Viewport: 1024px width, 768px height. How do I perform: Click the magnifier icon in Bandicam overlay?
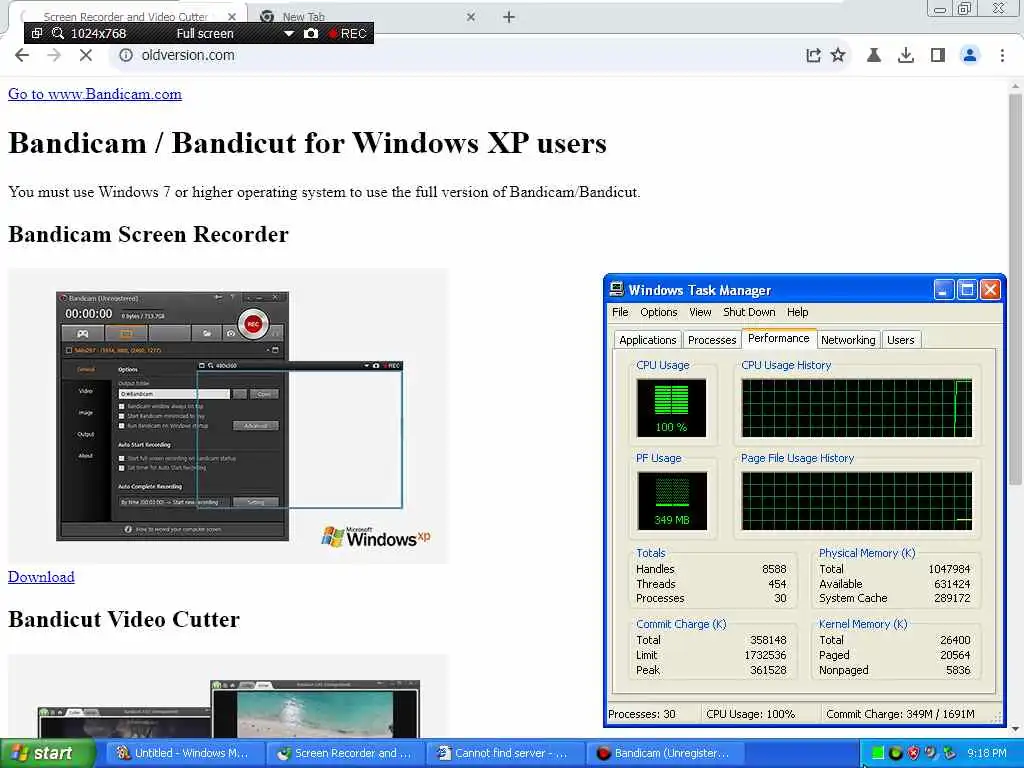57,33
